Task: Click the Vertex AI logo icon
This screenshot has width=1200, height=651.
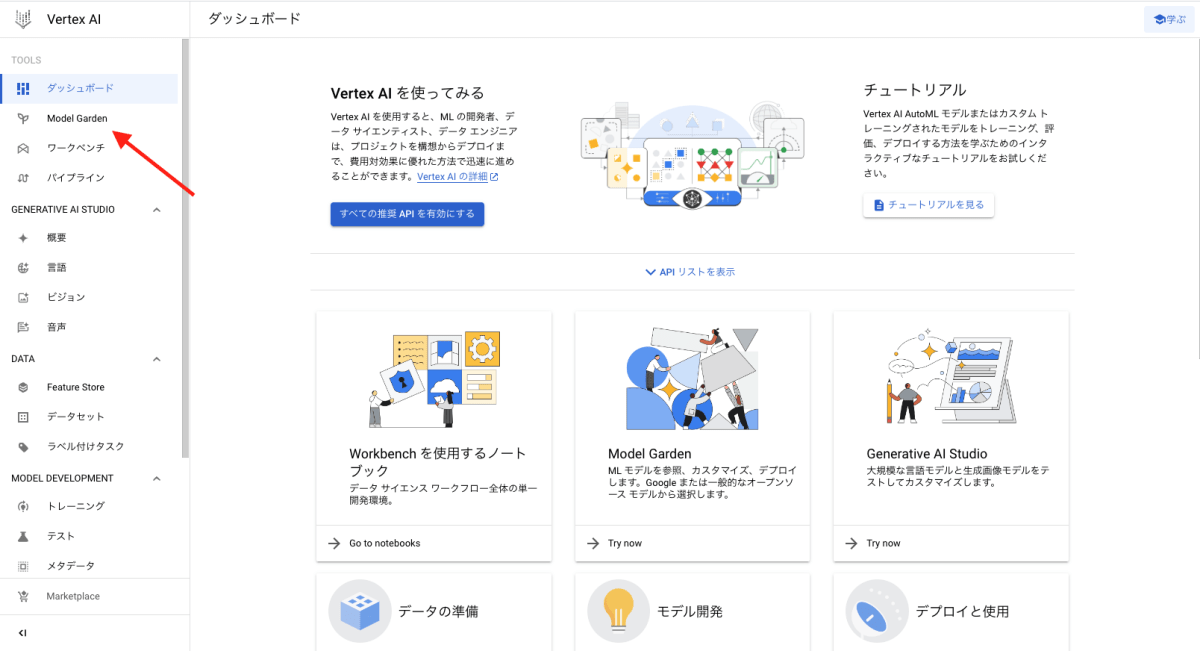Action: point(23,19)
